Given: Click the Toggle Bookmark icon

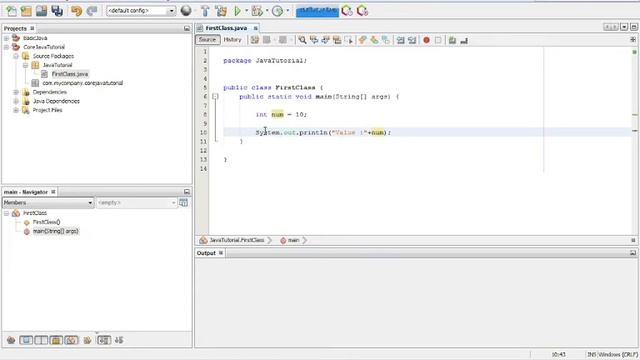Looking at the screenshot, I should 385,40.
